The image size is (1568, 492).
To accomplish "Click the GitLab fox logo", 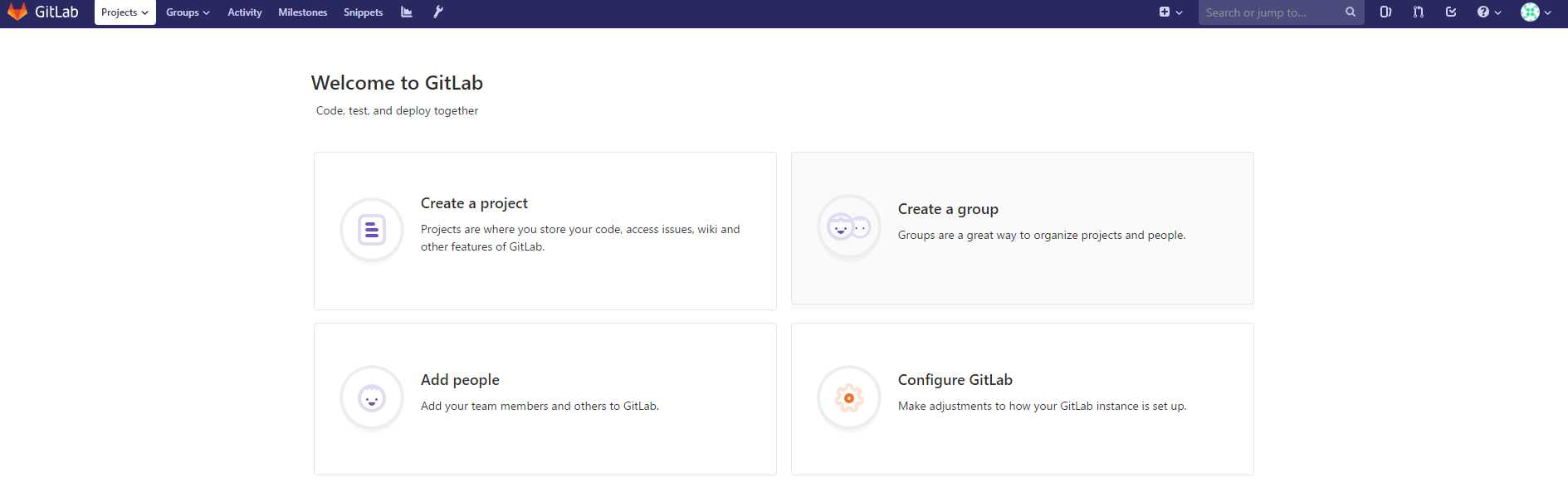I will coord(17,12).
